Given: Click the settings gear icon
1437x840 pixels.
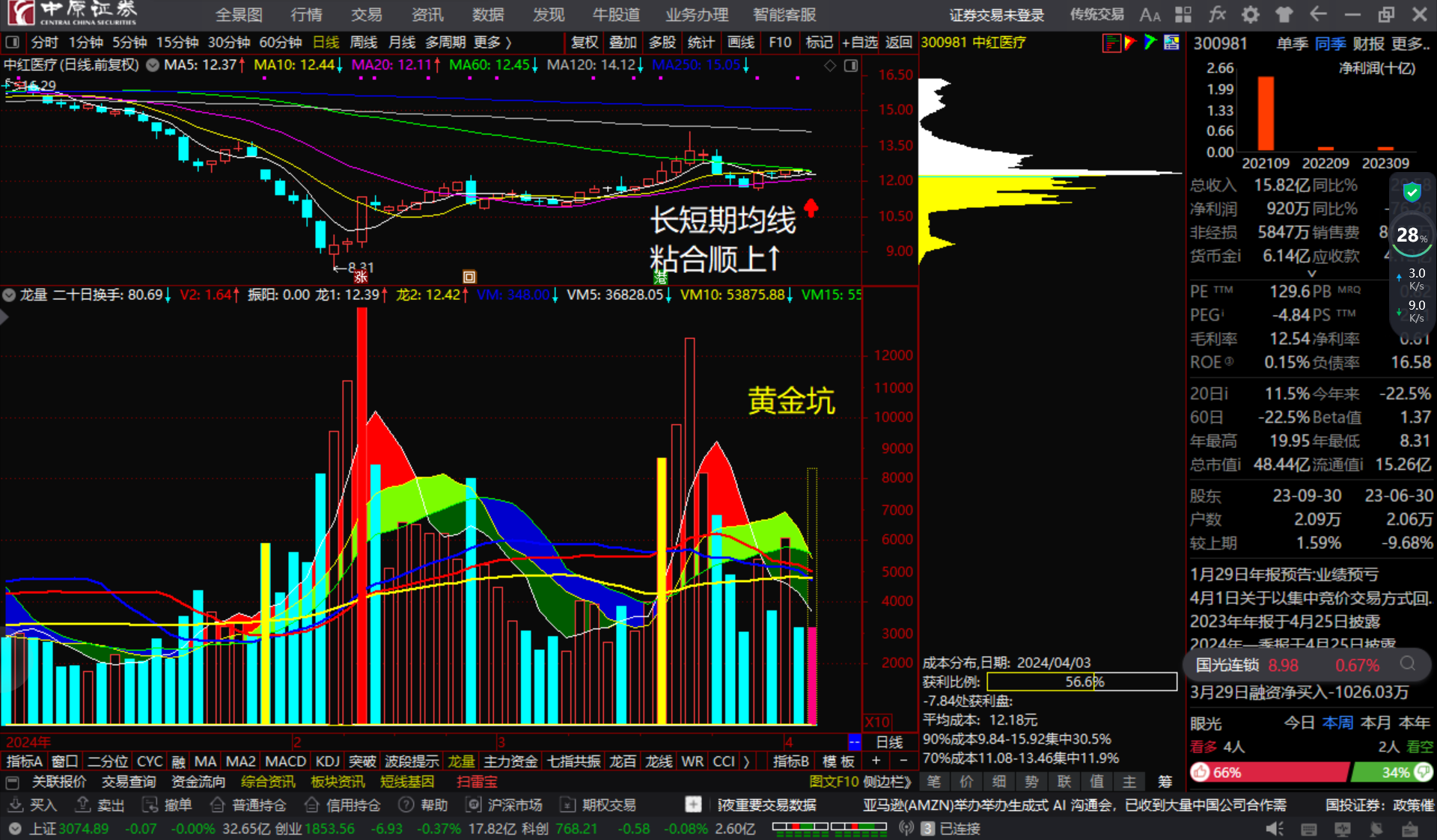Looking at the screenshot, I should tap(1251, 15).
